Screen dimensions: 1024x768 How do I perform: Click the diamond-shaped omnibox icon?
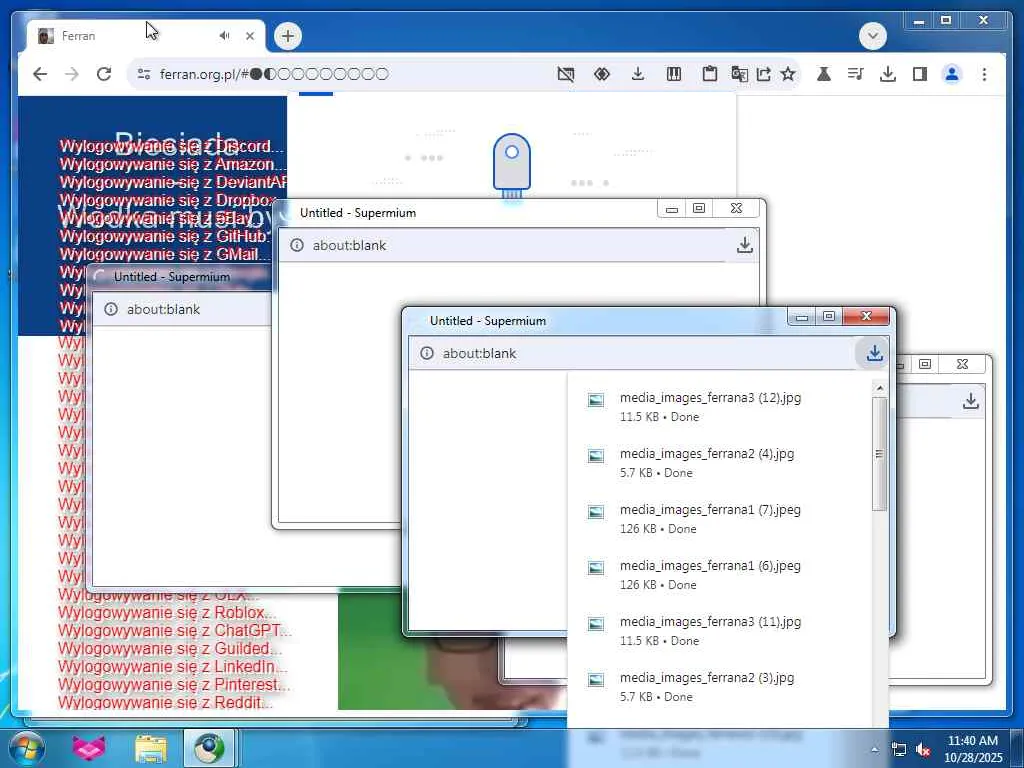click(x=601, y=74)
